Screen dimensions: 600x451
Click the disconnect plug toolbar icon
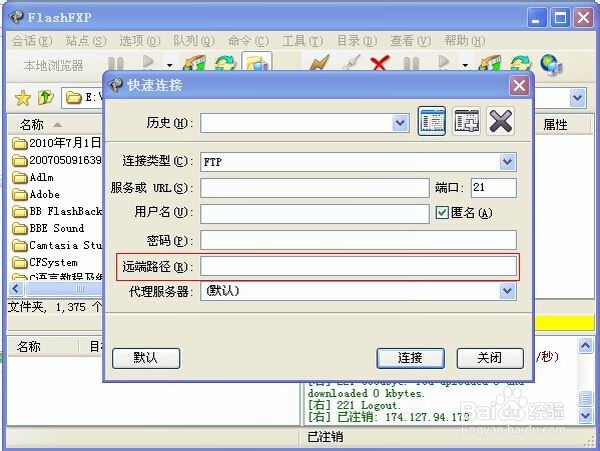[x=352, y=63]
